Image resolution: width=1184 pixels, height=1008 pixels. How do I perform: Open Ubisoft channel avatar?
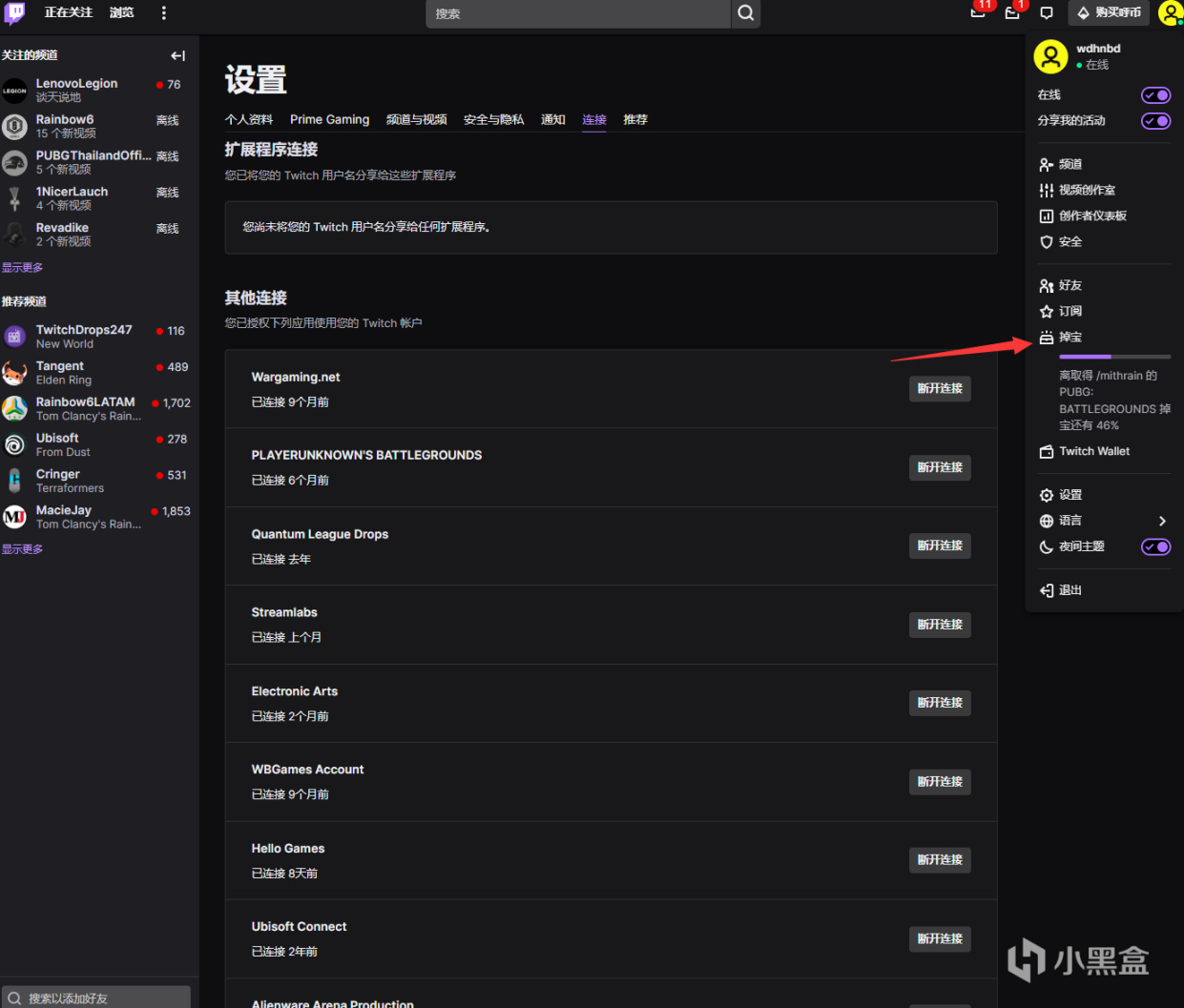[14, 445]
